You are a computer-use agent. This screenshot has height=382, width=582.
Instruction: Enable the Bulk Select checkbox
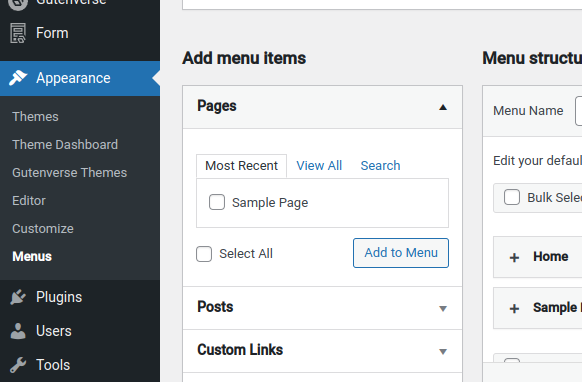pos(512,197)
